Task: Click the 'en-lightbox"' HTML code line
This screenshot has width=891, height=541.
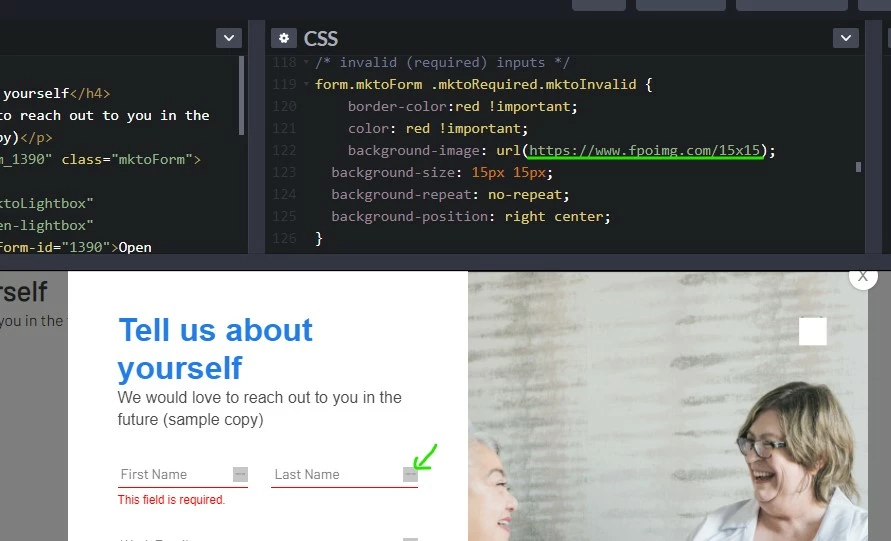Action: [x=47, y=226]
